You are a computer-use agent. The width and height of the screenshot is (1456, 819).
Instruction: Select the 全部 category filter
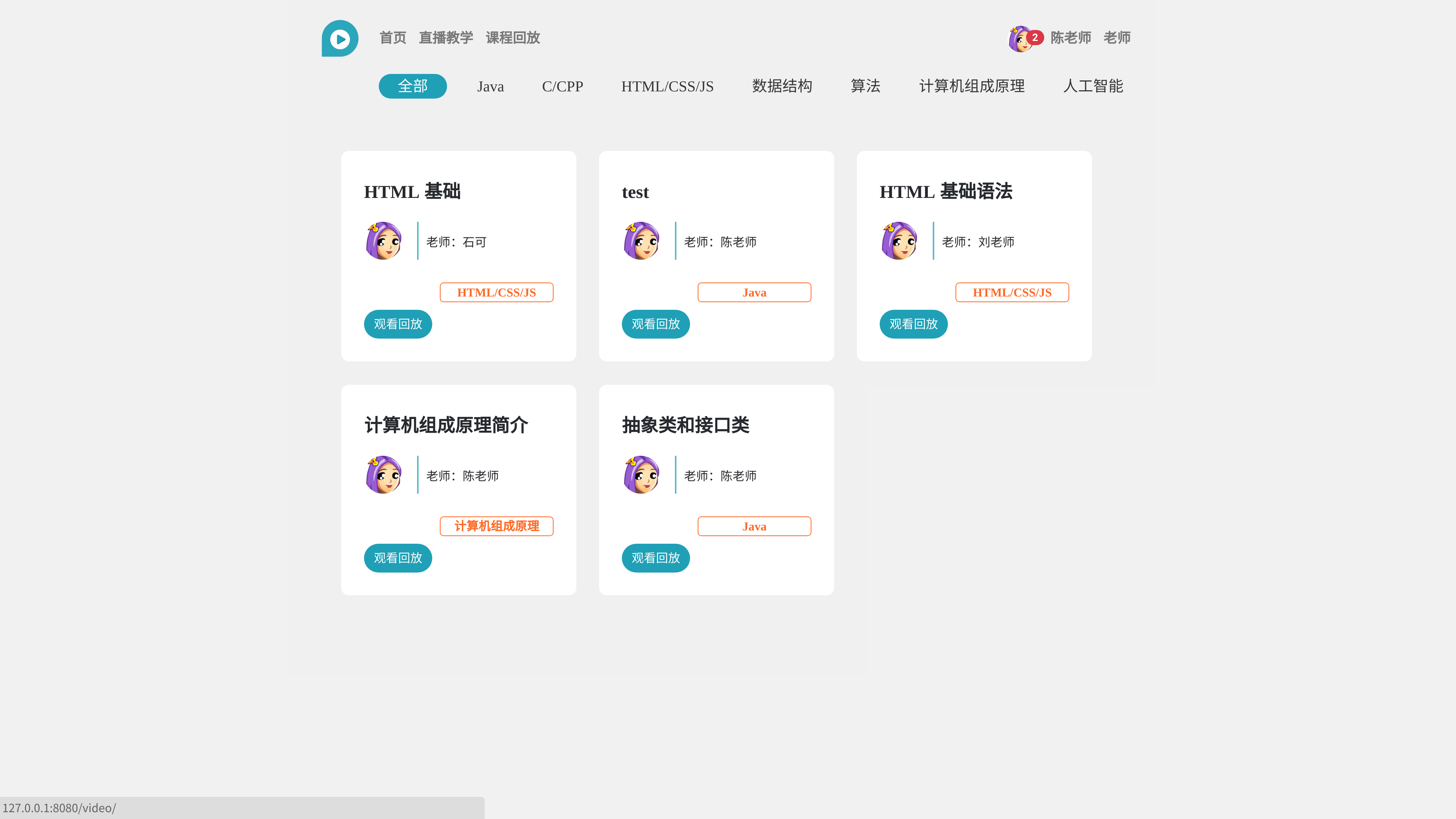(x=413, y=86)
